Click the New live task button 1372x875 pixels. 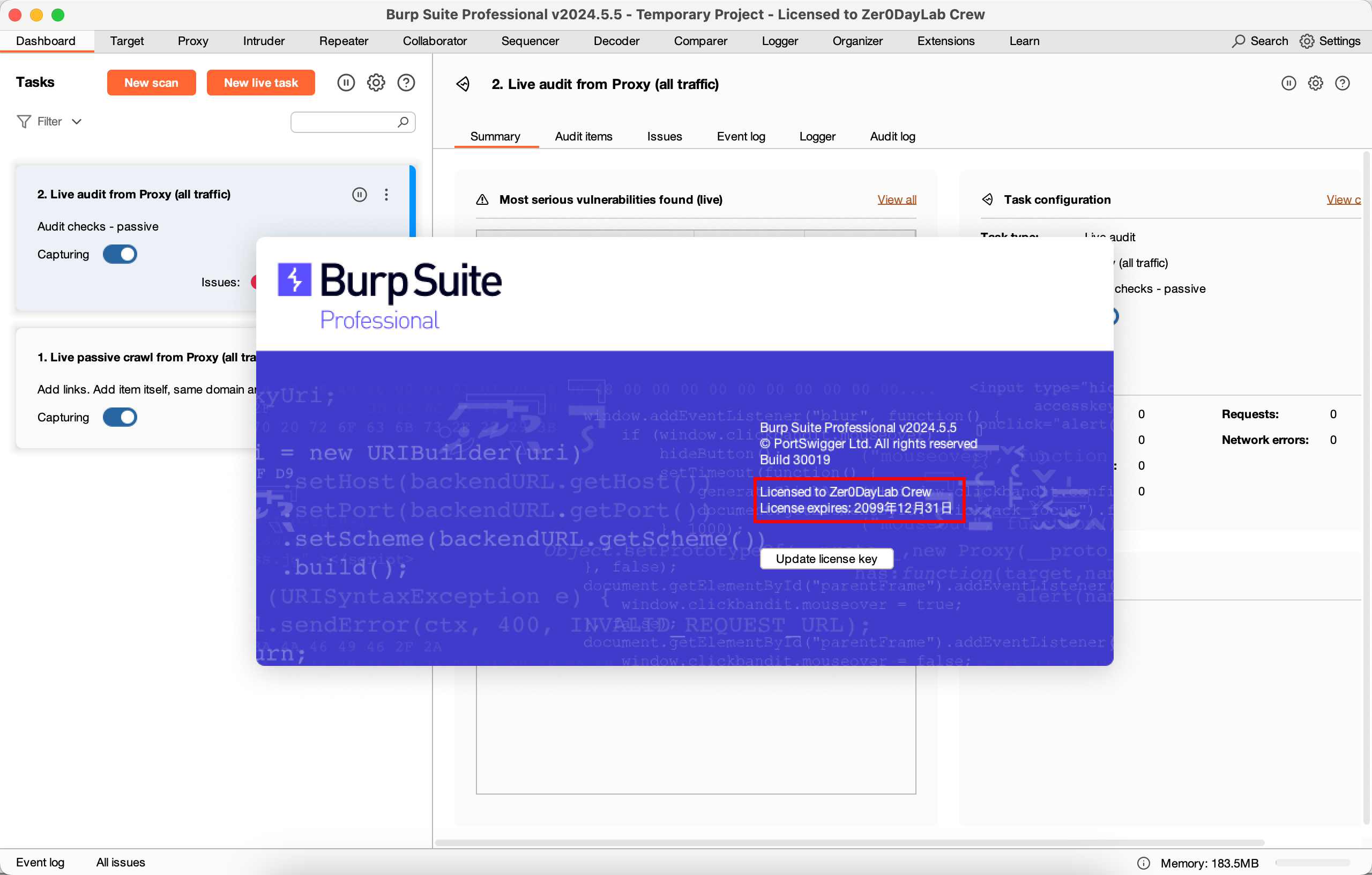260,83
